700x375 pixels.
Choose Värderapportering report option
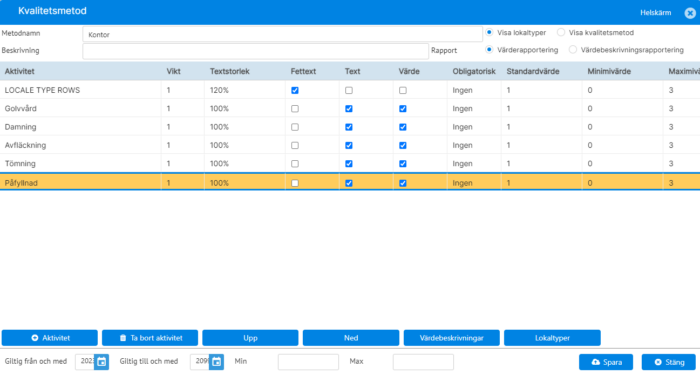coord(489,50)
